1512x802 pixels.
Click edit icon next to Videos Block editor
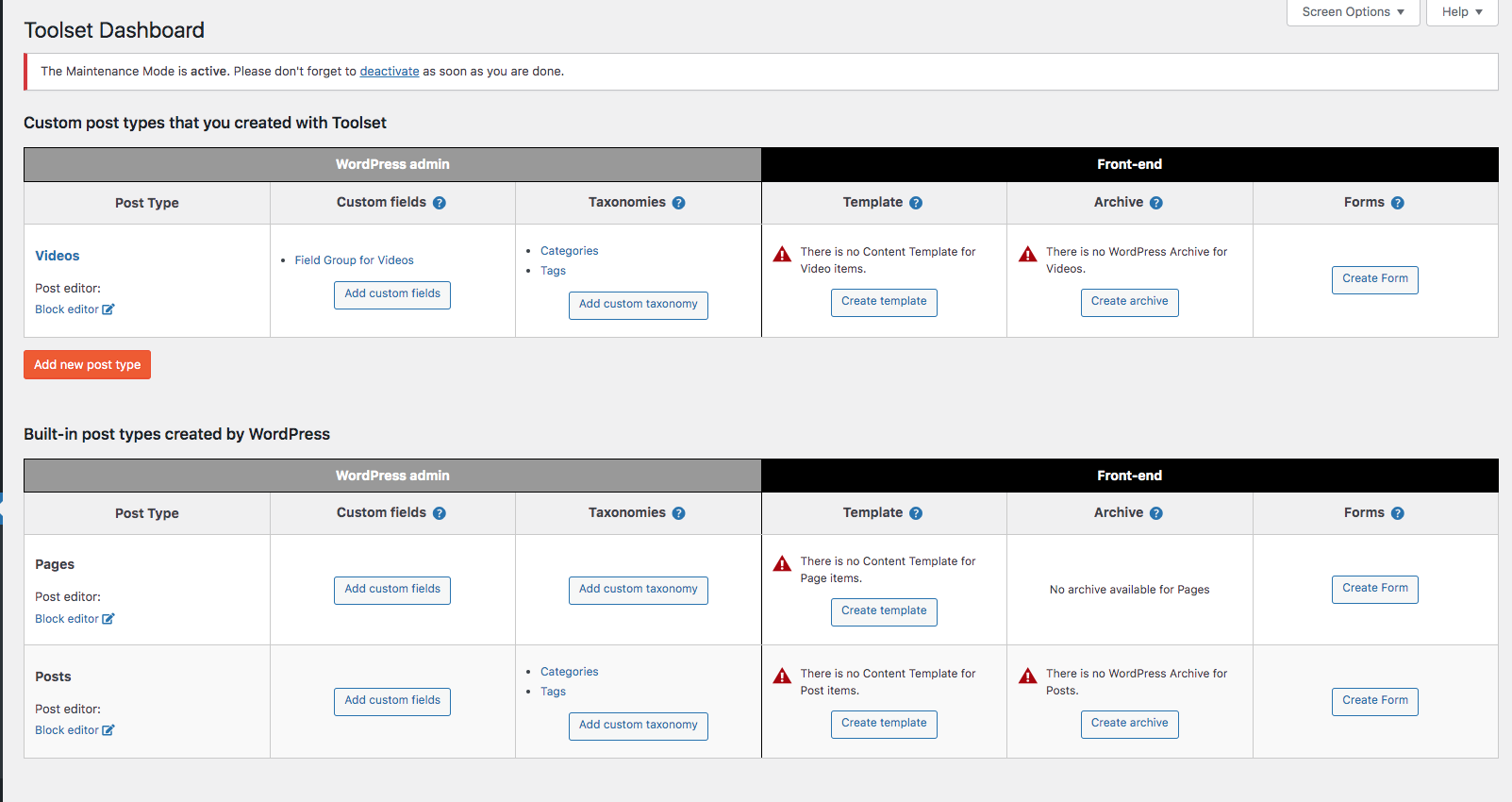click(108, 309)
